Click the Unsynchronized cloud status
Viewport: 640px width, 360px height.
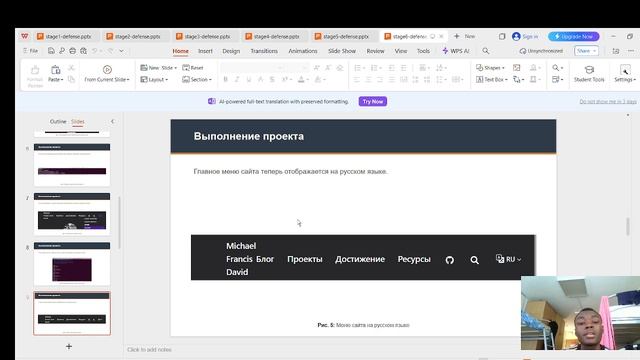pyautogui.click(x=541, y=51)
